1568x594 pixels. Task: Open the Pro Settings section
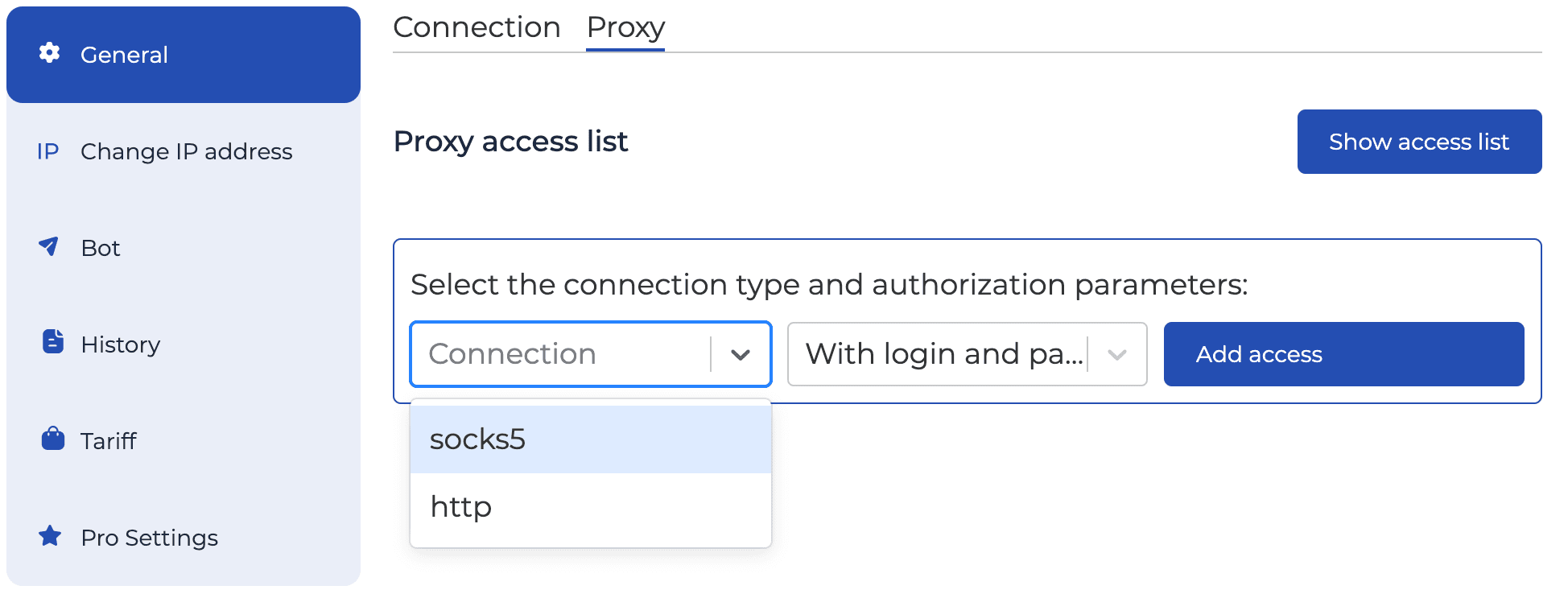click(149, 537)
